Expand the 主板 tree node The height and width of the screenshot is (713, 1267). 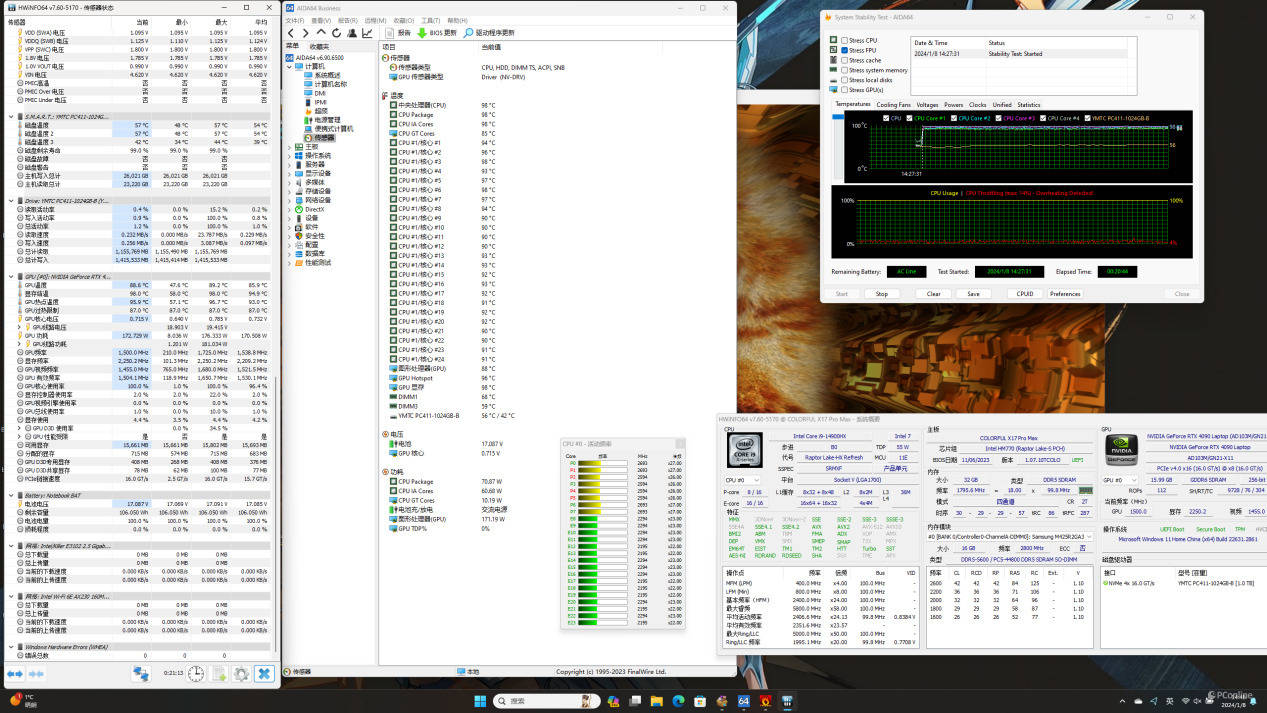(290, 147)
